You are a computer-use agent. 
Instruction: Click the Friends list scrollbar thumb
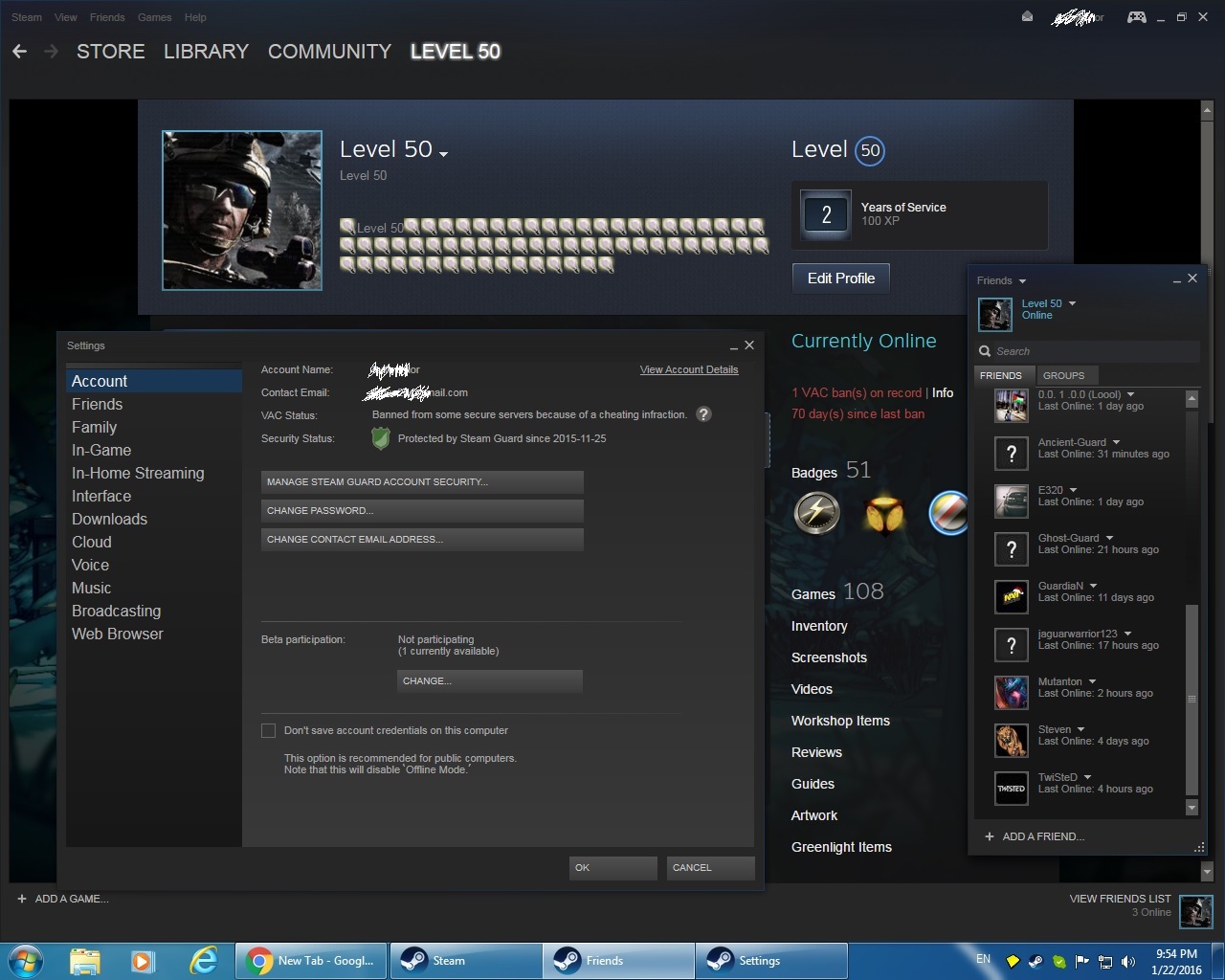tap(1192, 700)
